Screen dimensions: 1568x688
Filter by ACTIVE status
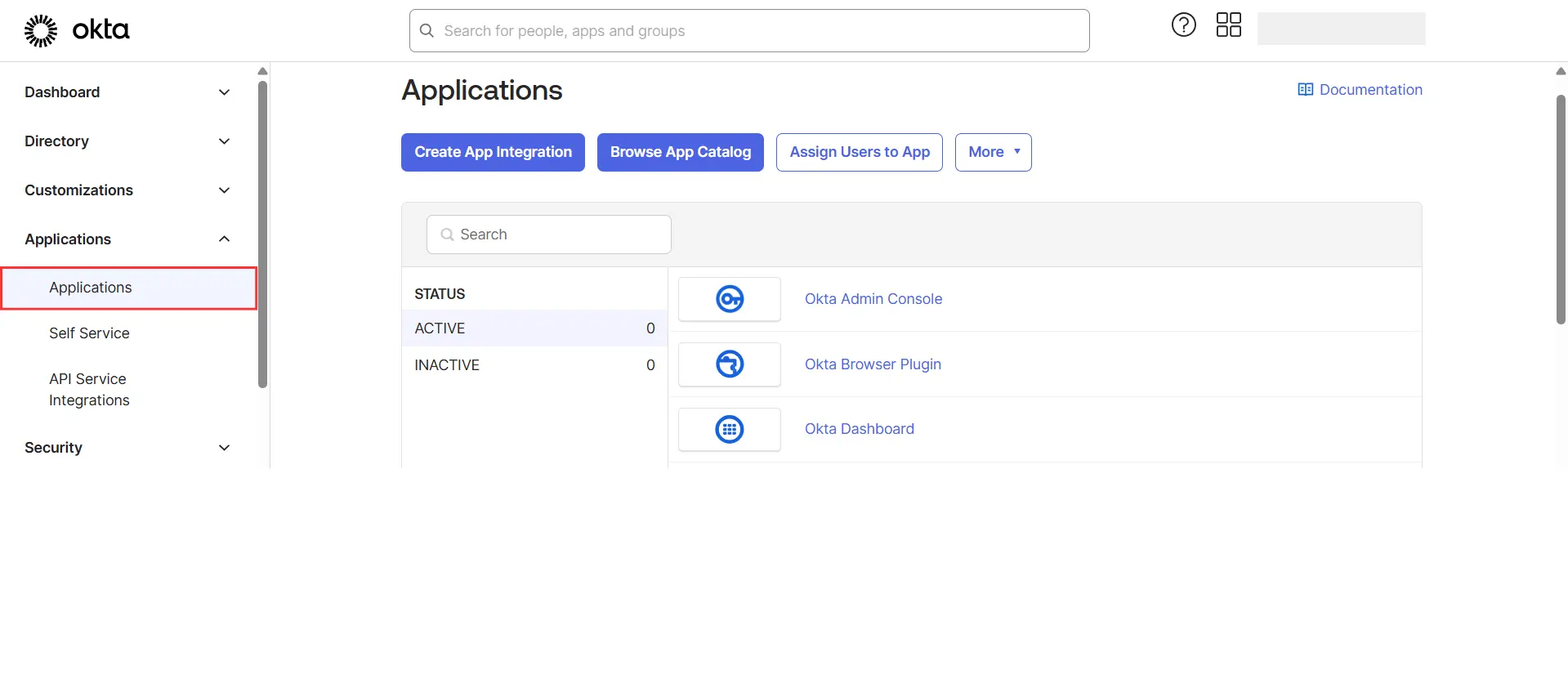534,328
